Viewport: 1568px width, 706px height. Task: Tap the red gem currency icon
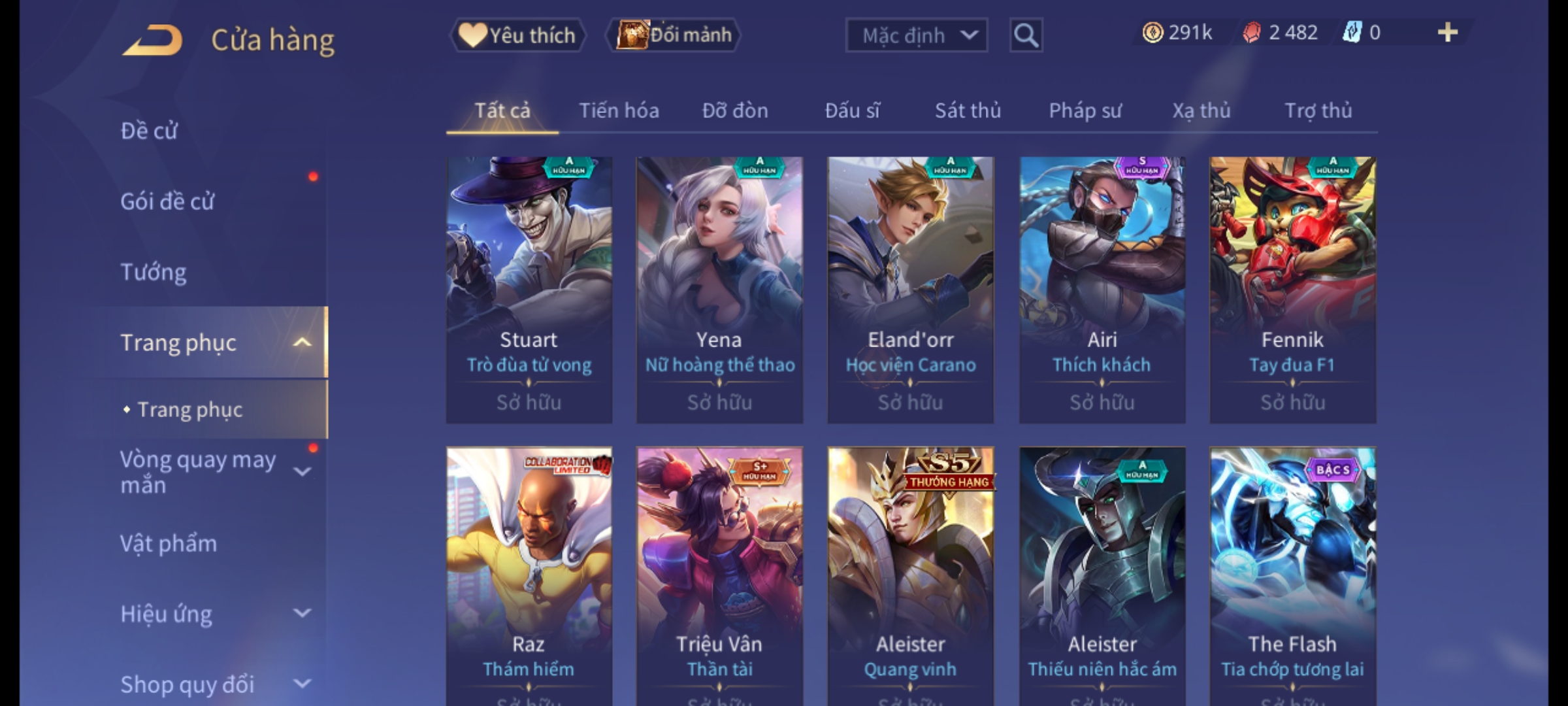1251,33
